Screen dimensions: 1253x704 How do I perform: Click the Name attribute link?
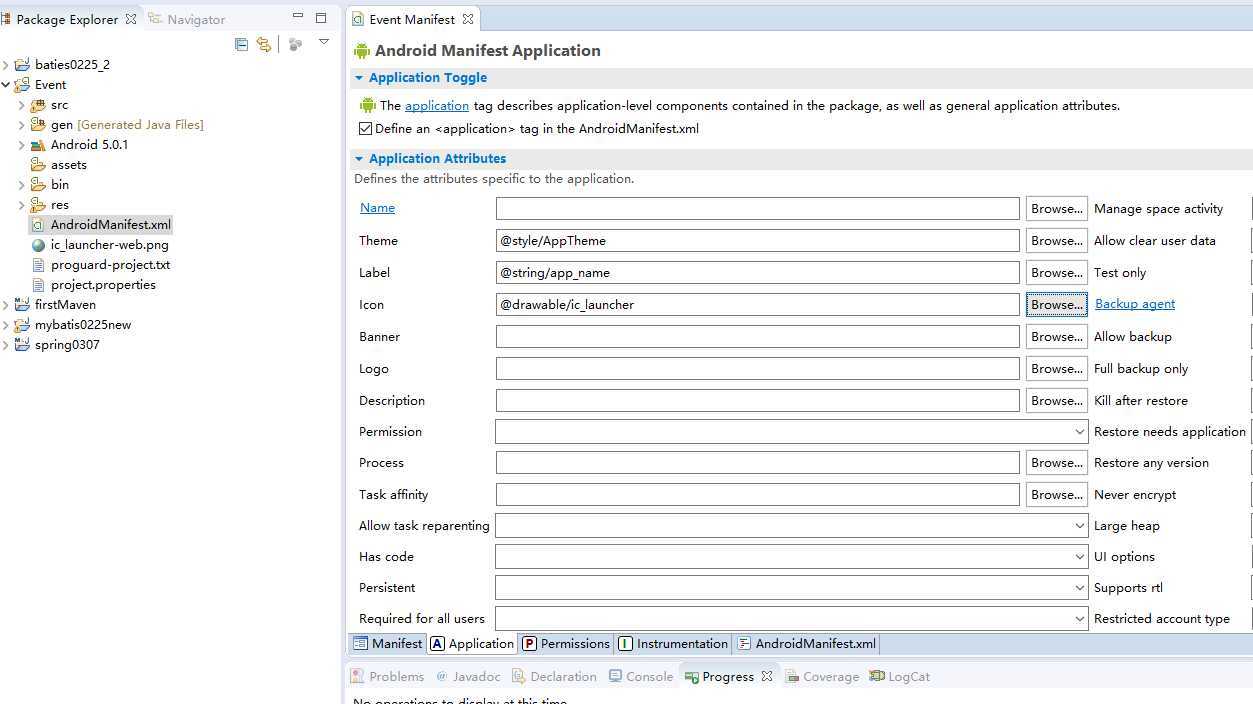(377, 208)
